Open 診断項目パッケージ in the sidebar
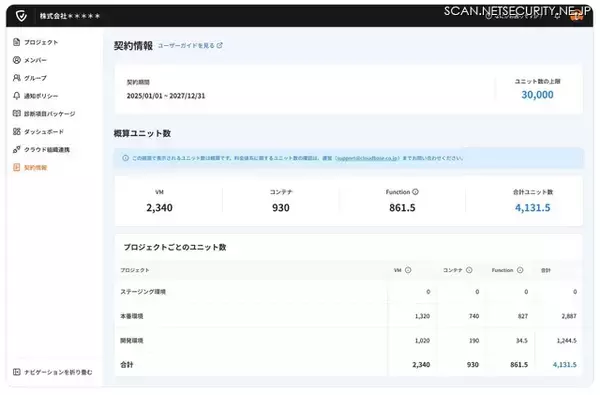 pyautogui.click(x=44, y=114)
